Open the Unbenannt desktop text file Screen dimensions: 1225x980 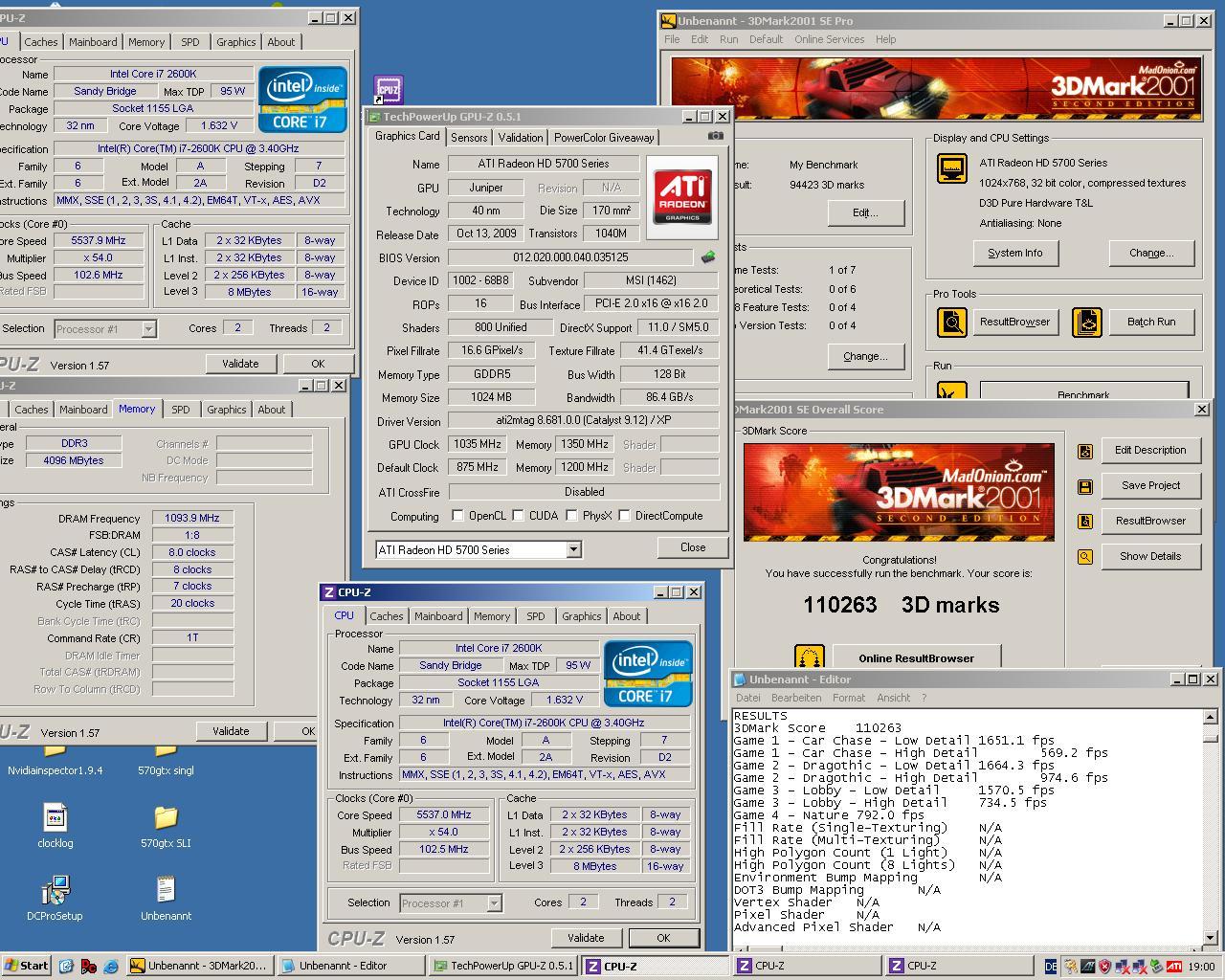pyautogui.click(x=166, y=899)
